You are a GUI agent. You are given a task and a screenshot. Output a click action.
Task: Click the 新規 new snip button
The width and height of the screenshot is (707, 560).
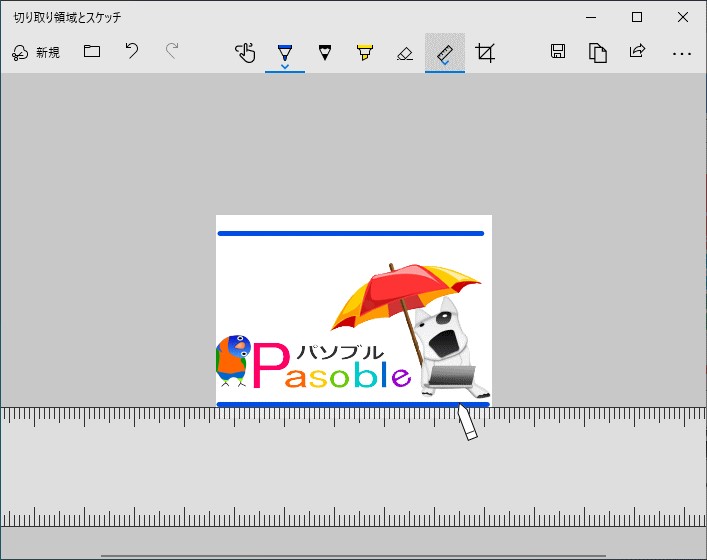(36, 53)
